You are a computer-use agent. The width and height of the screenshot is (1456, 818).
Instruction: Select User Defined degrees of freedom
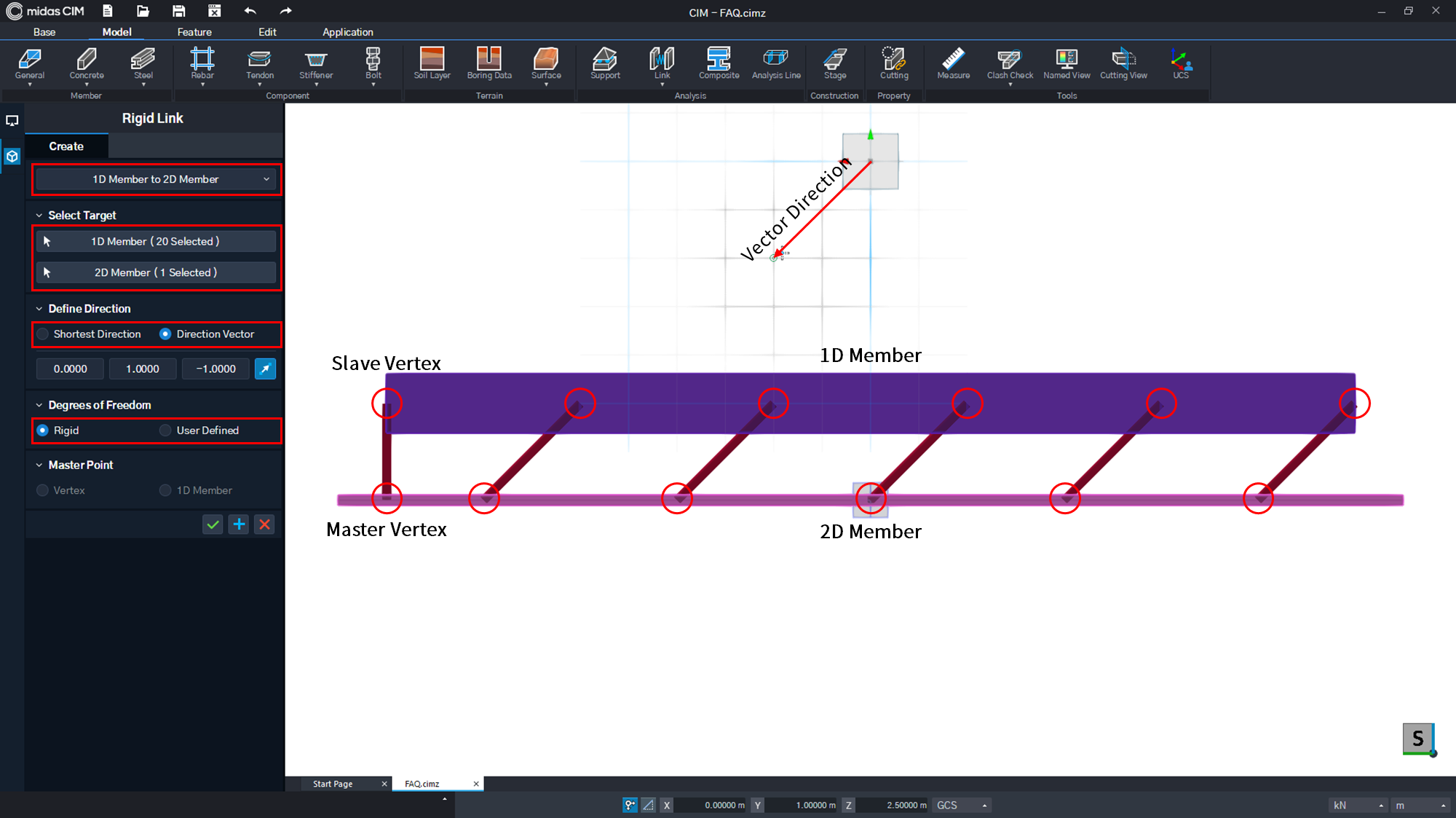[x=166, y=430]
